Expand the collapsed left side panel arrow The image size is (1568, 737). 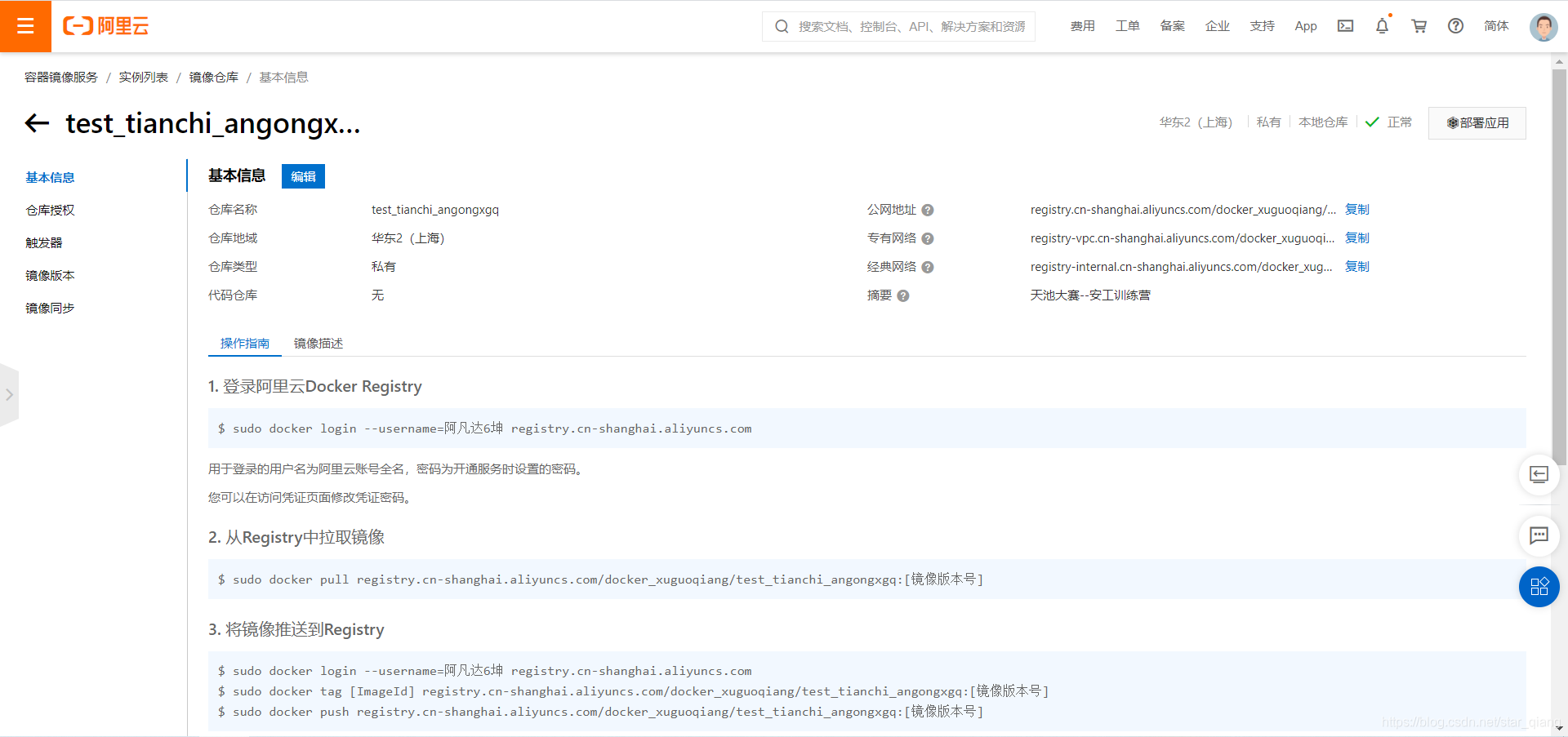coord(9,395)
